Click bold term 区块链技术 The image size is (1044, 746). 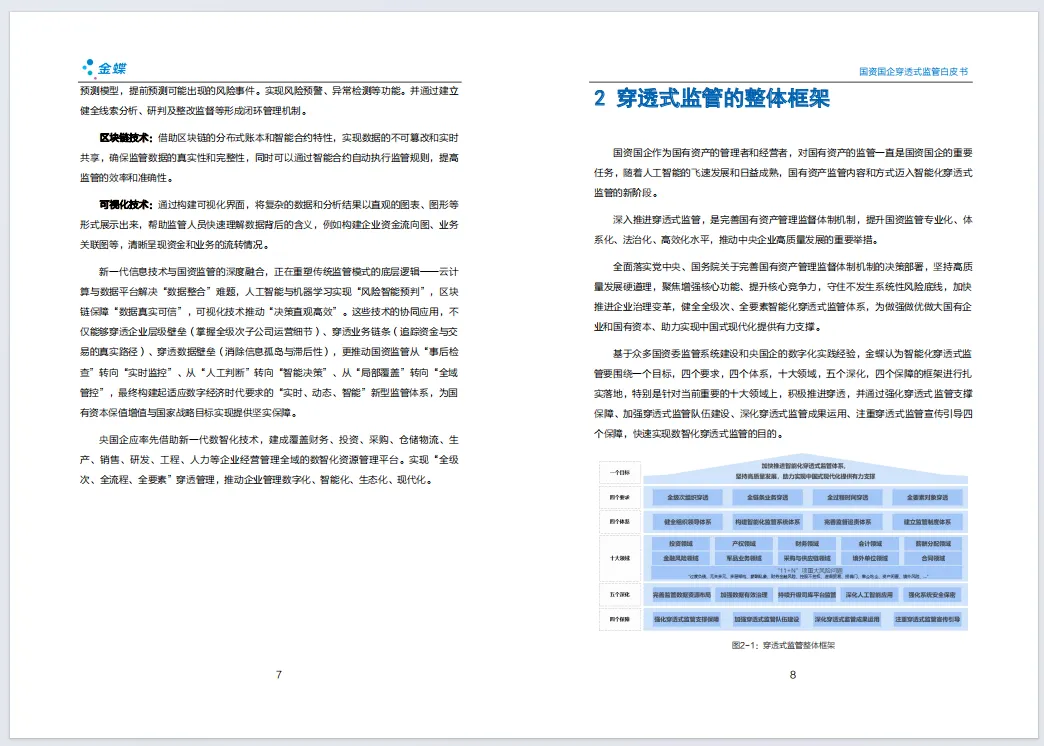click(126, 138)
